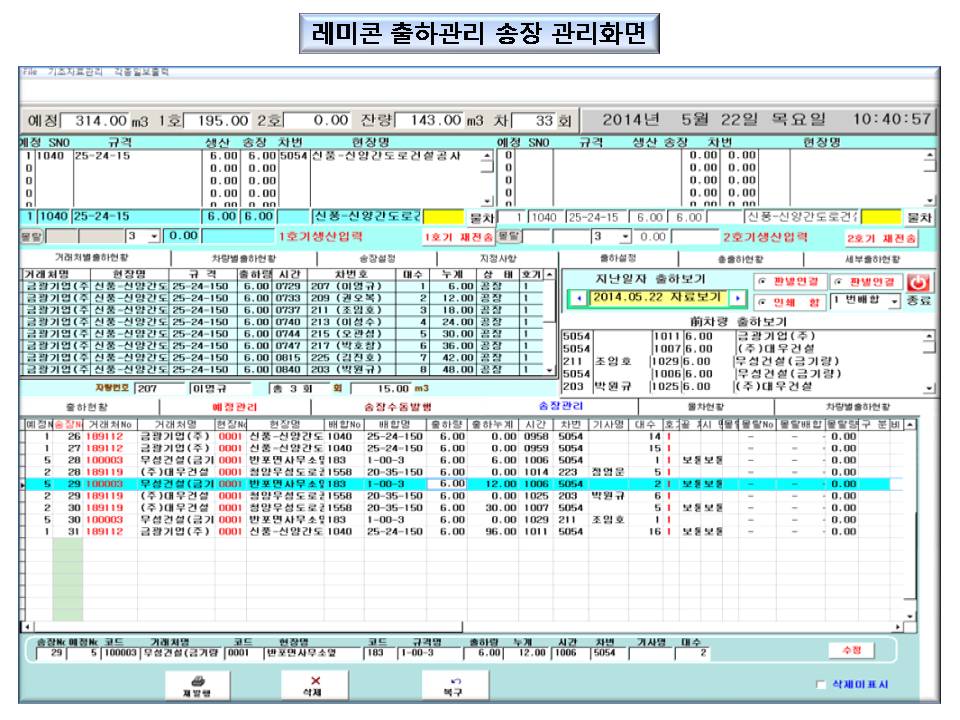Switch to the 예정관리 tab
960x720 pixels.
pos(234,407)
